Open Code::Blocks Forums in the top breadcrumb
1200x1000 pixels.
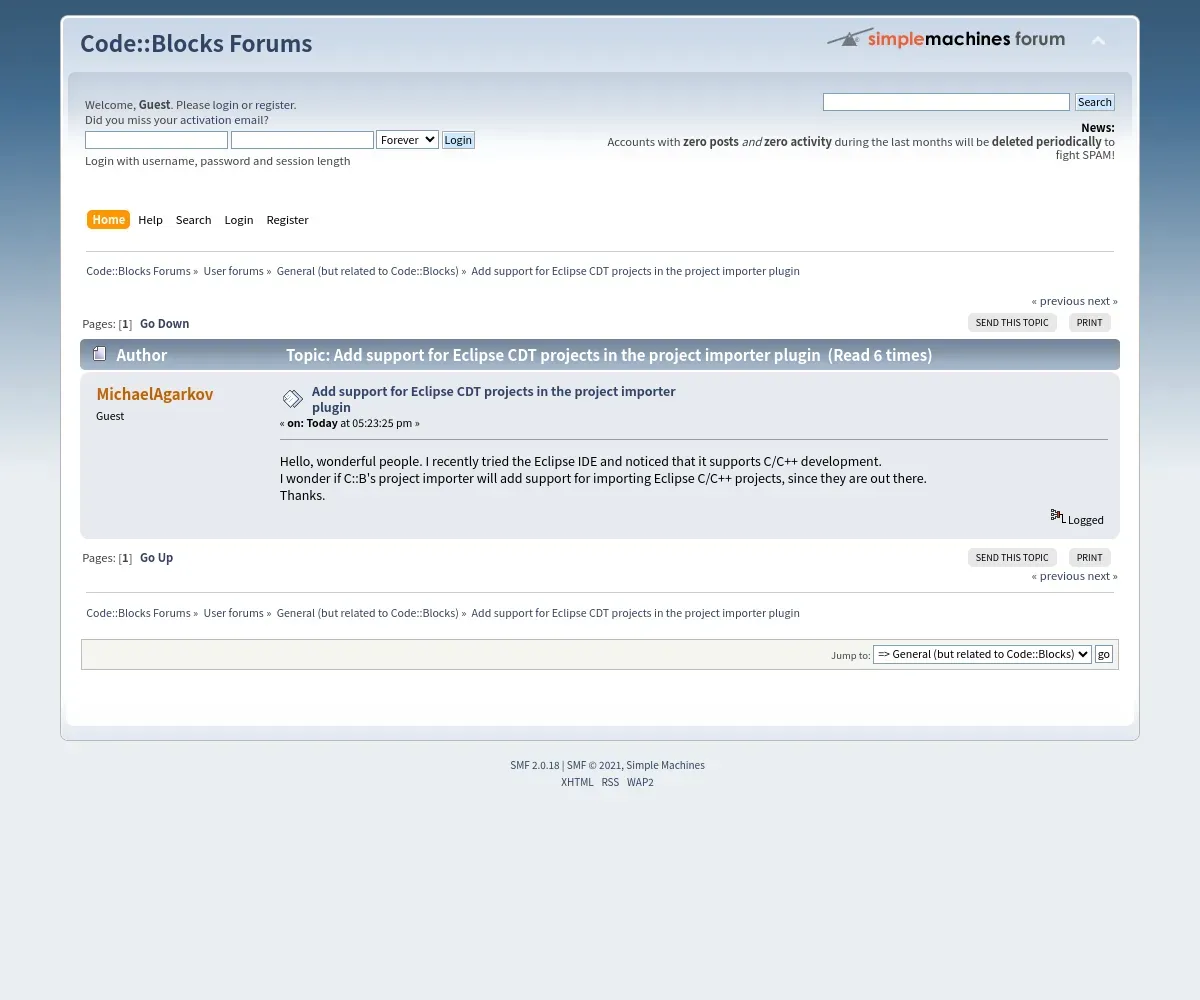coord(138,271)
